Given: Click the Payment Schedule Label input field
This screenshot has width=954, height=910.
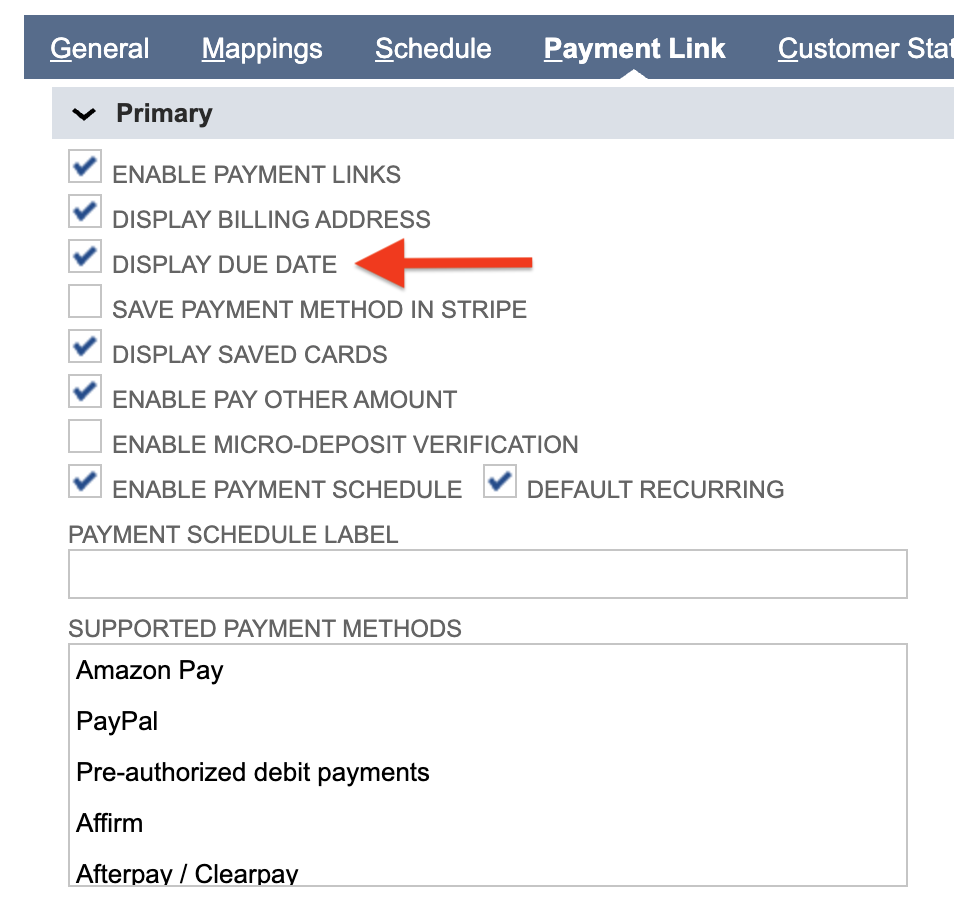Looking at the screenshot, I should tap(487, 574).
